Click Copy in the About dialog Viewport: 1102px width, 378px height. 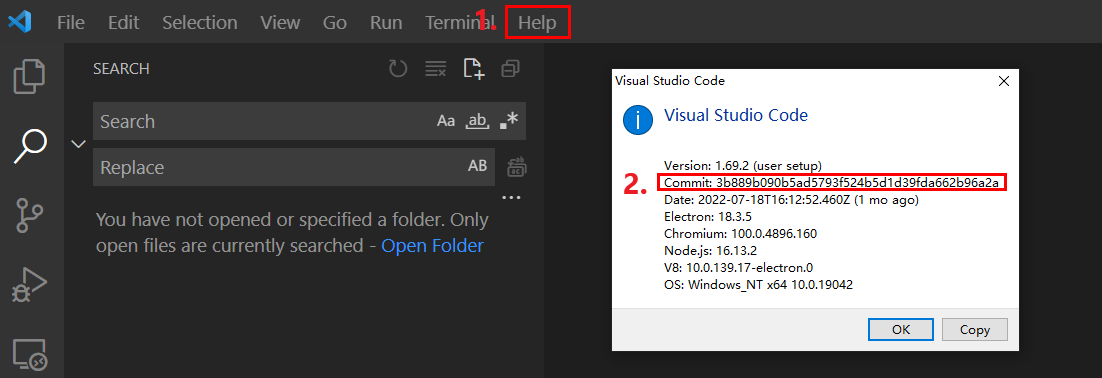click(x=975, y=329)
